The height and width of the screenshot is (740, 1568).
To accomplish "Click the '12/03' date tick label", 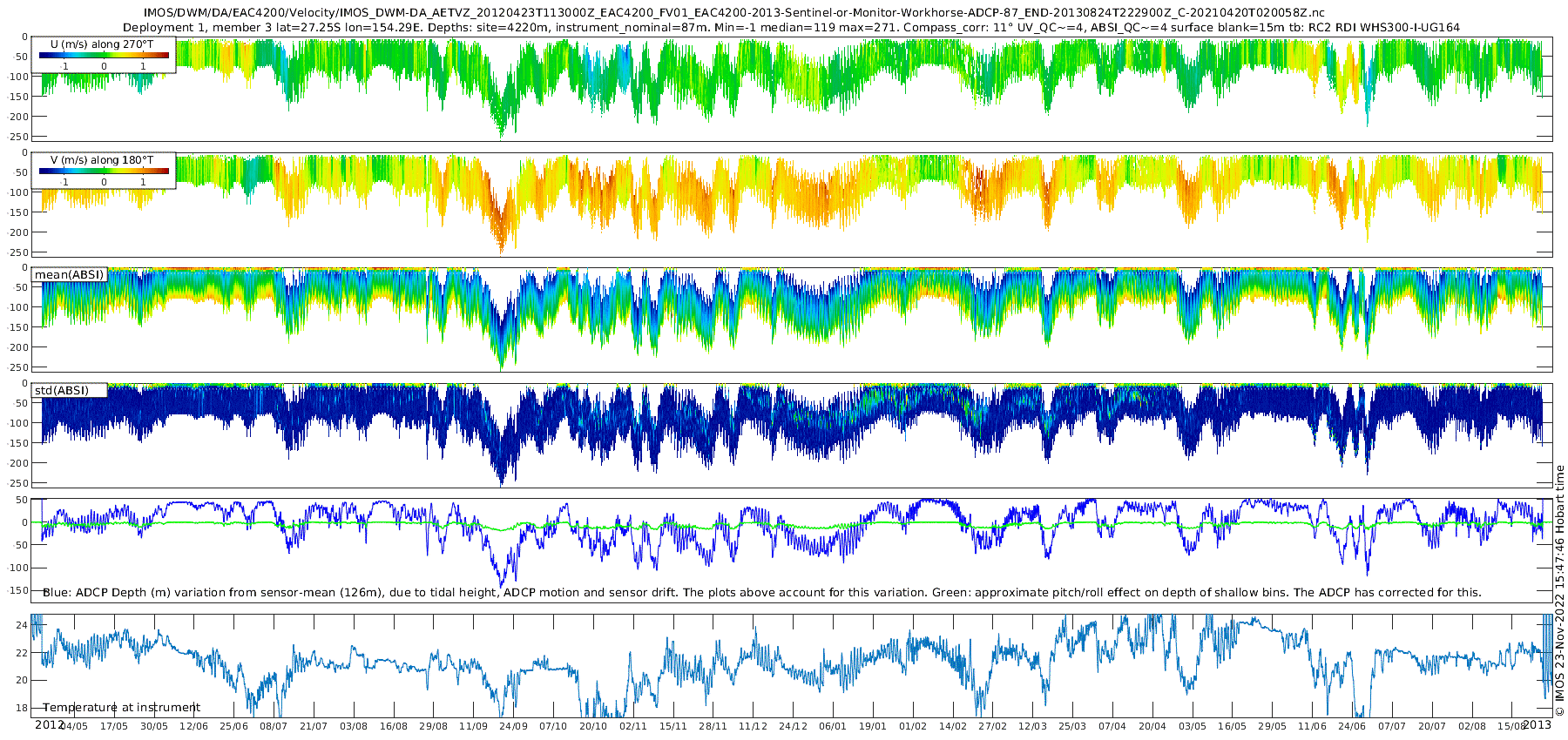I will (1033, 726).
